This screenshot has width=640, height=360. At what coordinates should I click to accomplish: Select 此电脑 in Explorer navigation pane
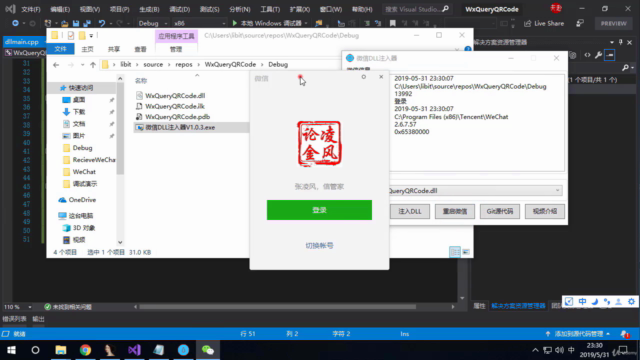[80, 216]
